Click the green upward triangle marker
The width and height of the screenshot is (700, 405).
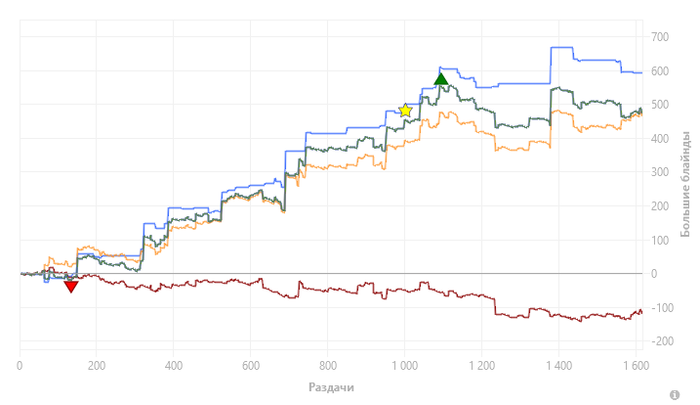click(440, 79)
